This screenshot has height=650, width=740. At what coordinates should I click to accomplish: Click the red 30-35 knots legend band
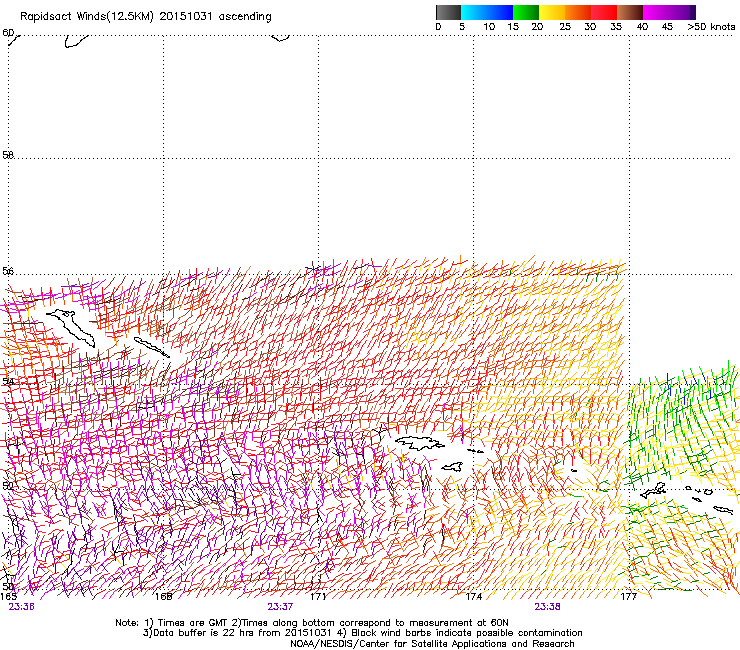click(604, 12)
